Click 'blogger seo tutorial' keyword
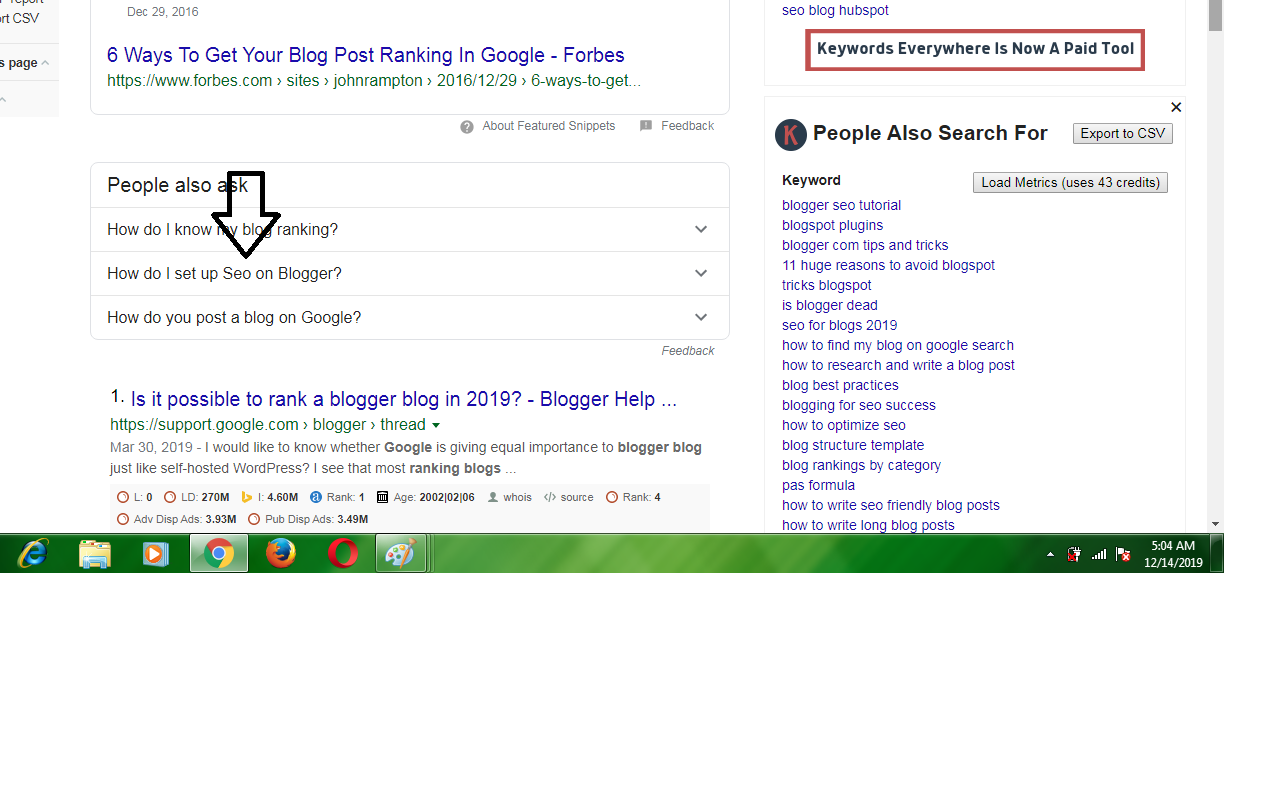The width and height of the screenshot is (1280, 800). pos(841,205)
